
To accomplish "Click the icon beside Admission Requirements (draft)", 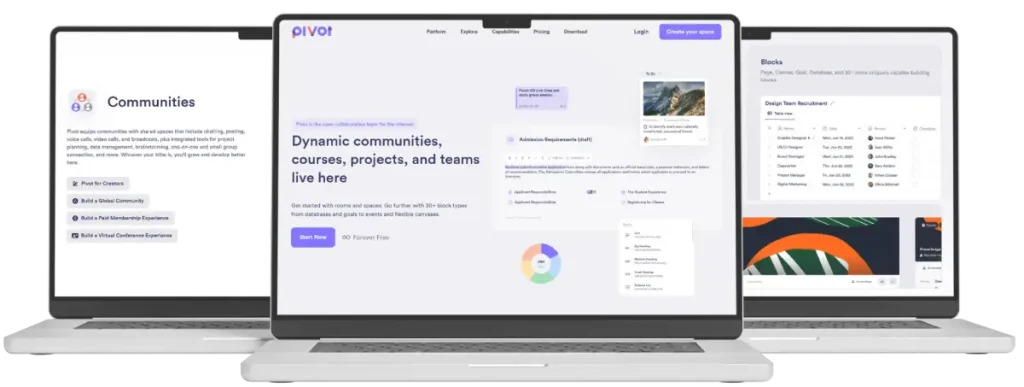I will pos(511,139).
